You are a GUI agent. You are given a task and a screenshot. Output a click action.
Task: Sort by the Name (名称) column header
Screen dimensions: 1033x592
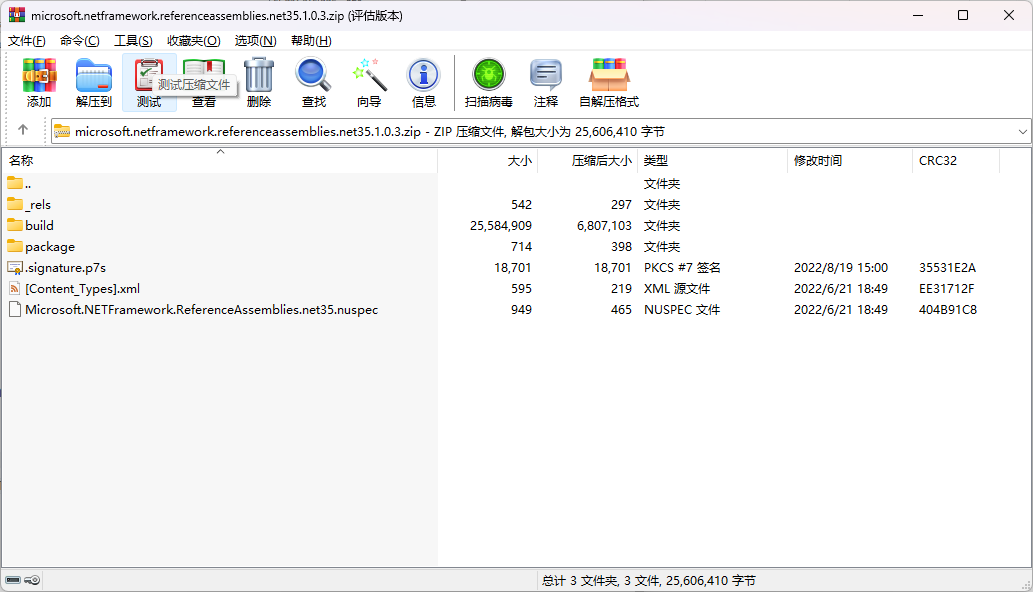pos(219,161)
